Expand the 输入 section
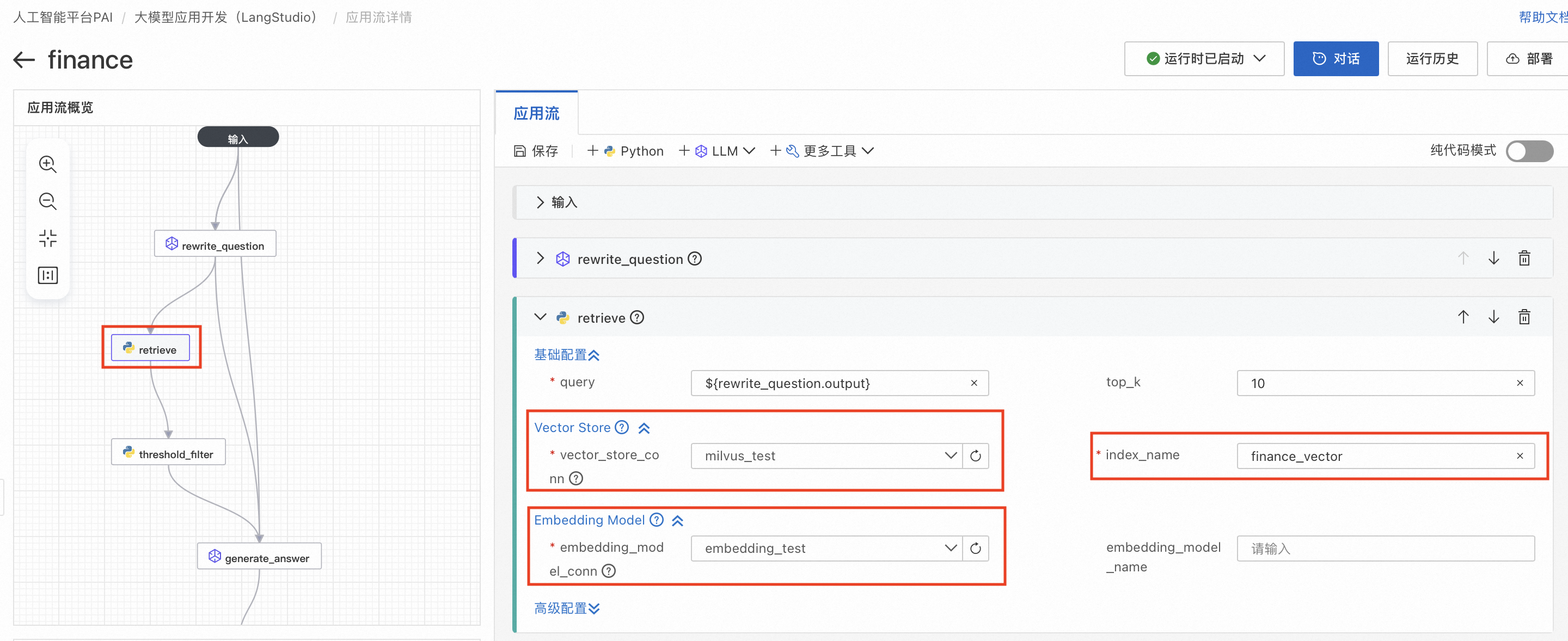 coord(540,202)
